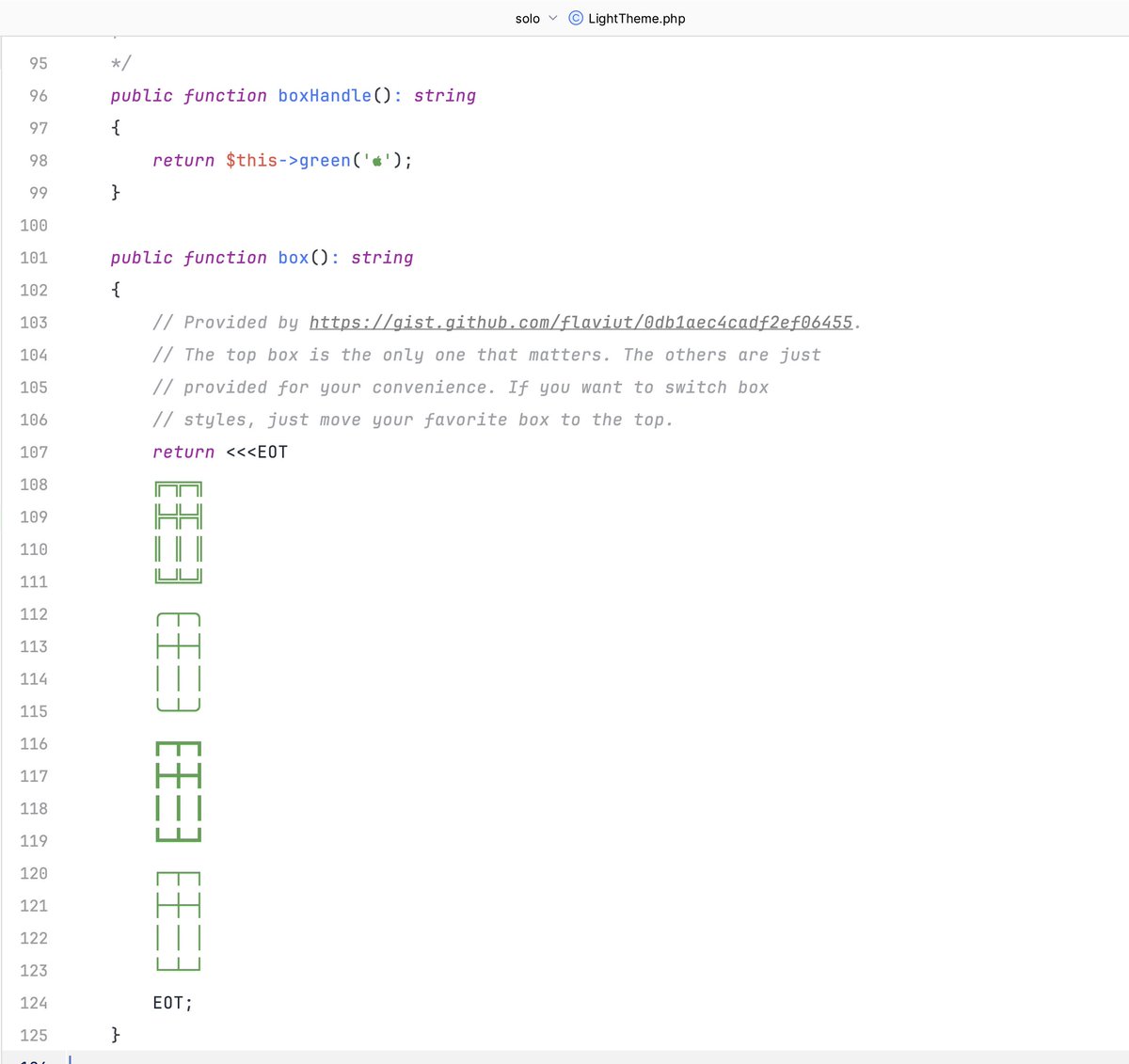Image resolution: width=1129 pixels, height=1064 pixels.
Task: Click the heavy-line box drawing
Action: pos(179,791)
